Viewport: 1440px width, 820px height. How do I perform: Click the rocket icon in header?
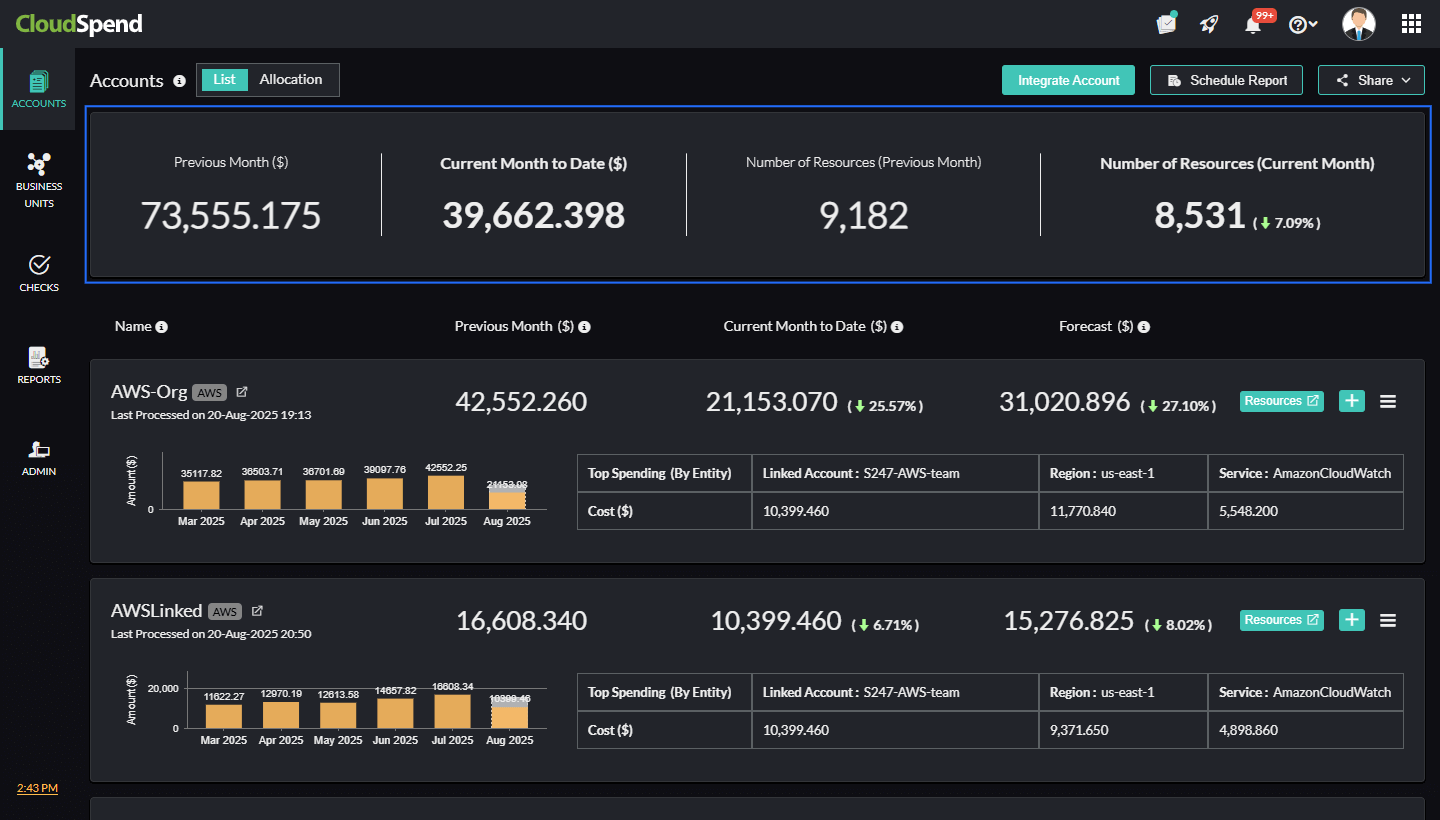pyautogui.click(x=1209, y=24)
